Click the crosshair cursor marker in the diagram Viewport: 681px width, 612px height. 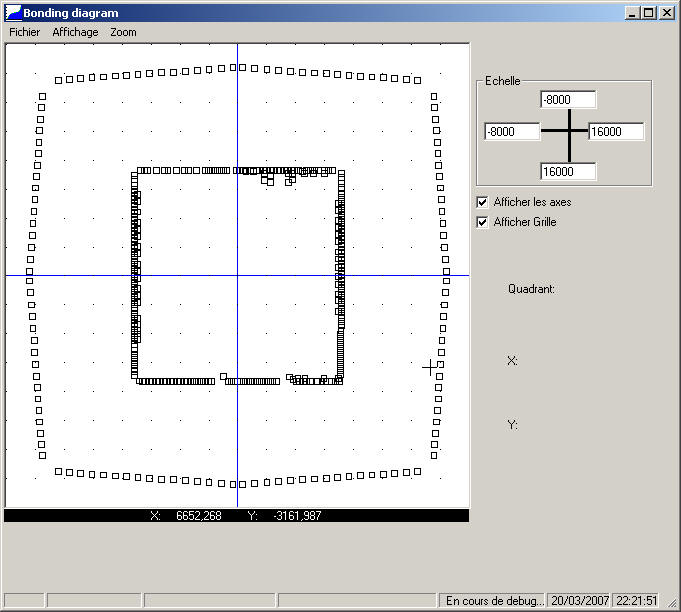pyautogui.click(x=430, y=367)
